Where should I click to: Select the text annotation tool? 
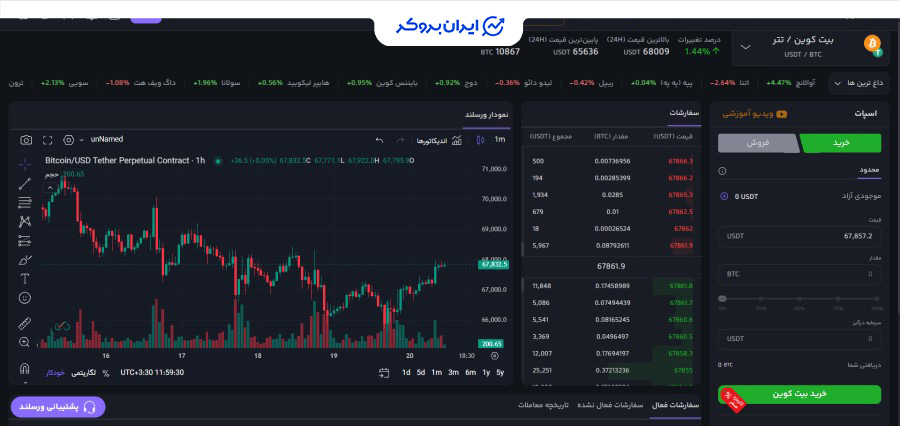click(25, 279)
